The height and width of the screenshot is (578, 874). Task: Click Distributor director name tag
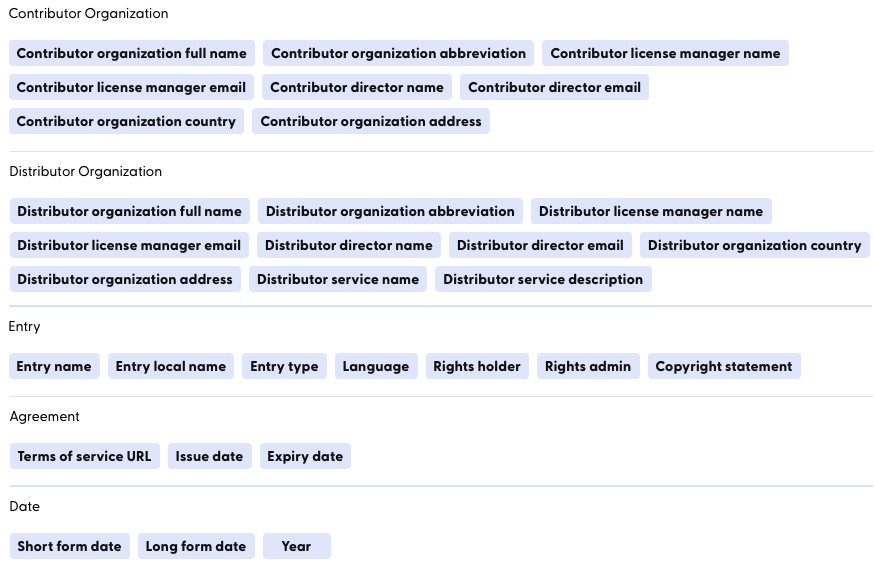348,245
